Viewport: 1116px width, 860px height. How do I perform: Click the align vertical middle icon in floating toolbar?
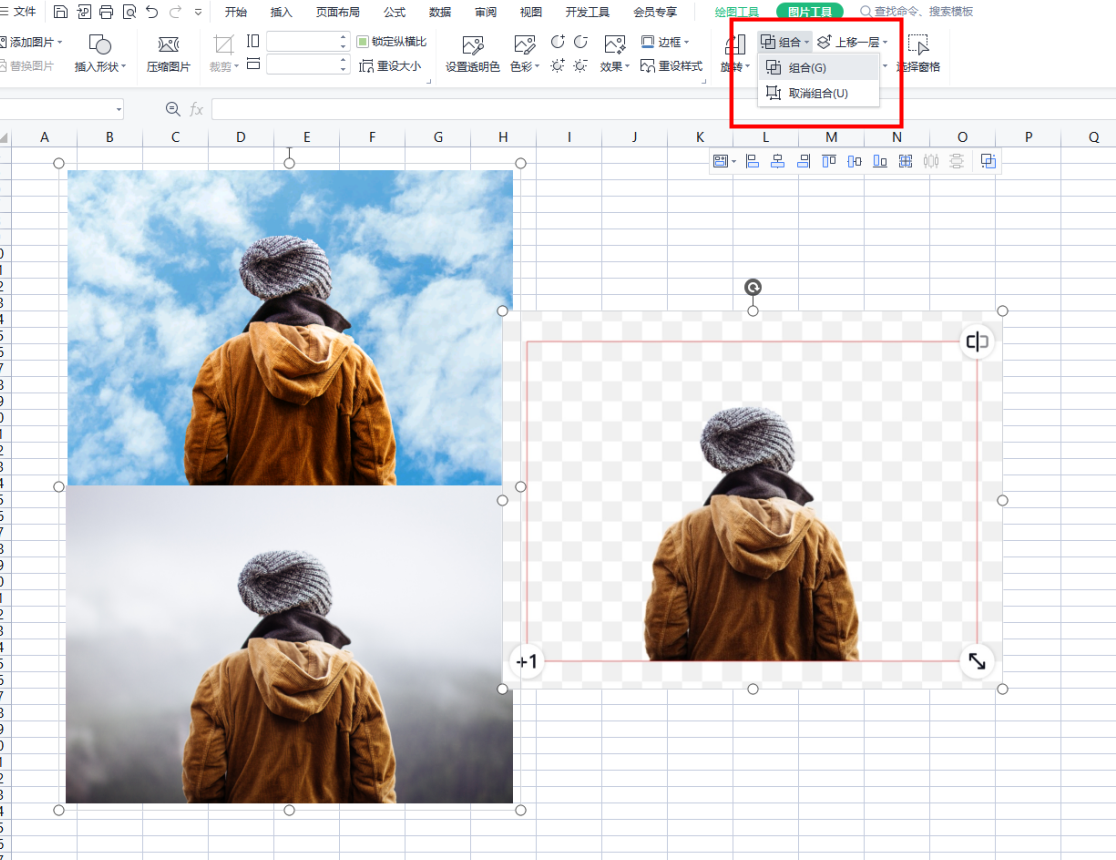click(x=855, y=162)
